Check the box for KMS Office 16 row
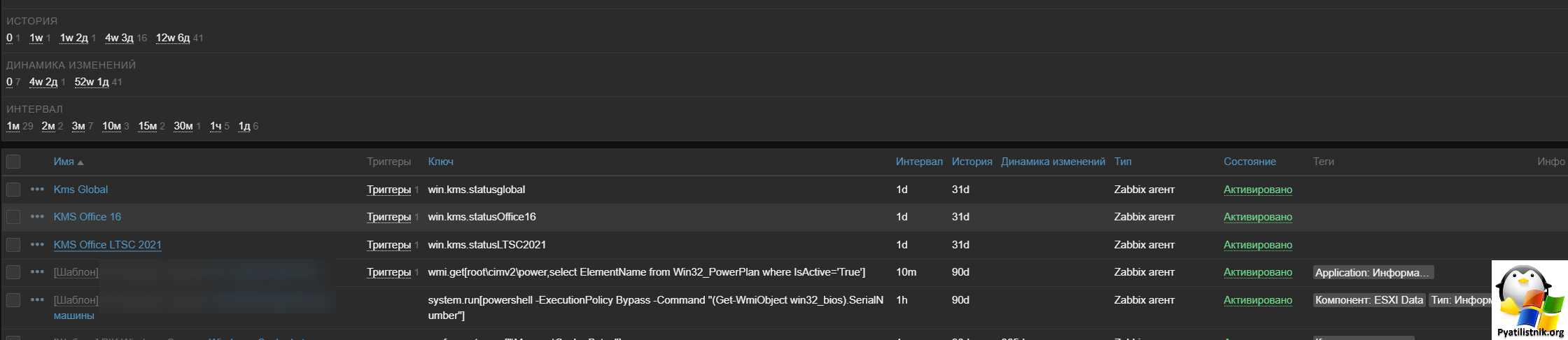1568x340 pixels. (13, 217)
